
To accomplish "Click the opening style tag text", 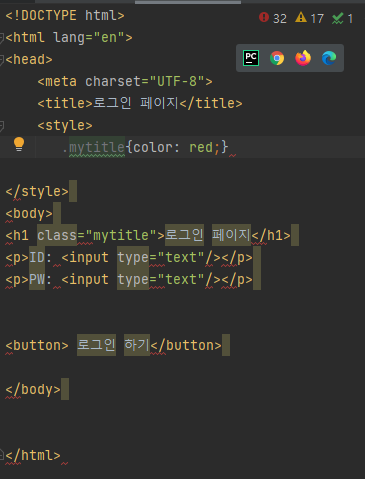I will (x=65, y=126).
